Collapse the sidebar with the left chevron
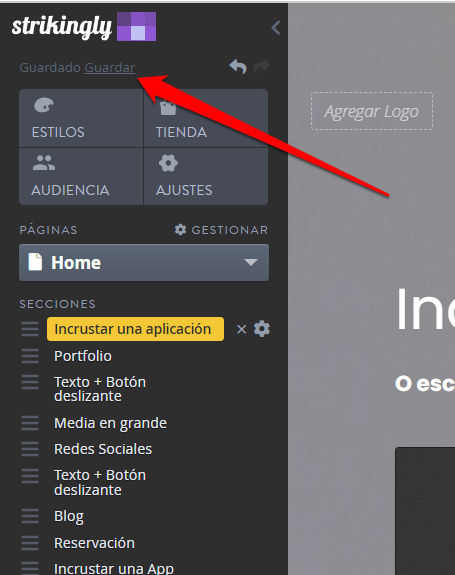The height and width of the screenshot is (575, 455). tap(276, 28)
